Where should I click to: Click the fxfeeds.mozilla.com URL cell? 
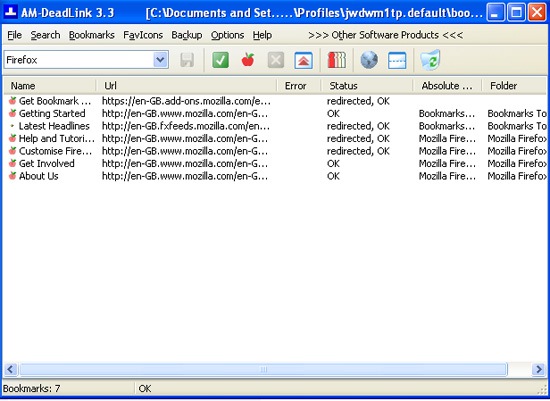pos(186,126)
